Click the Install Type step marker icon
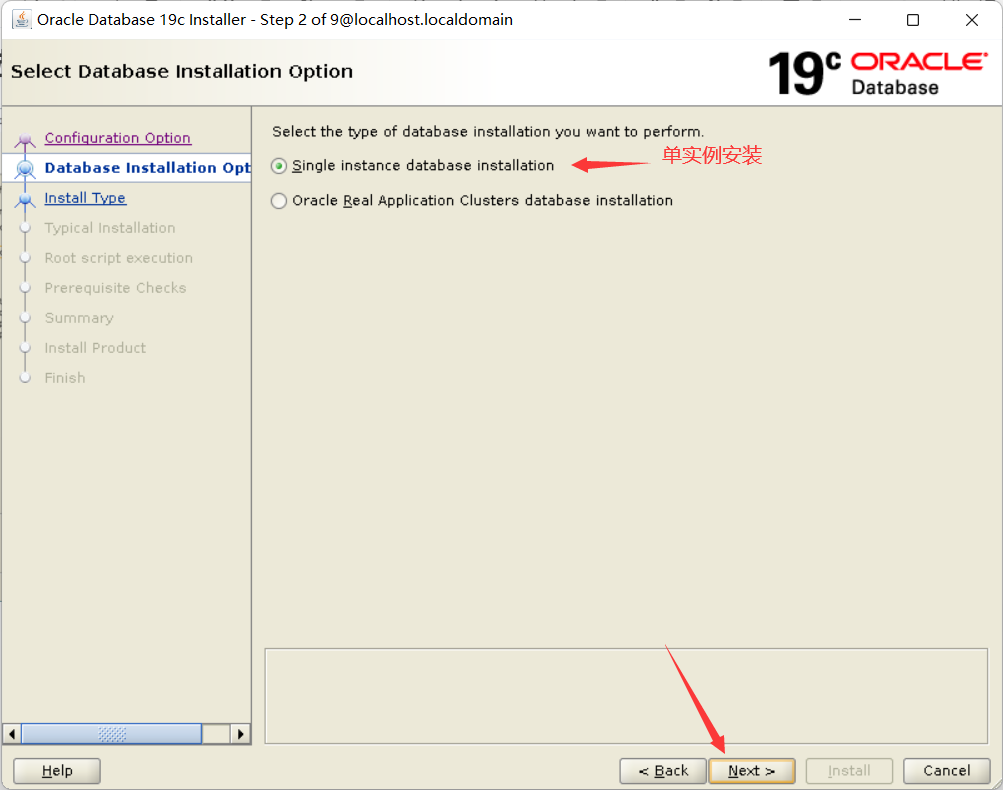The image size is (1003, 790). point(25,200)
